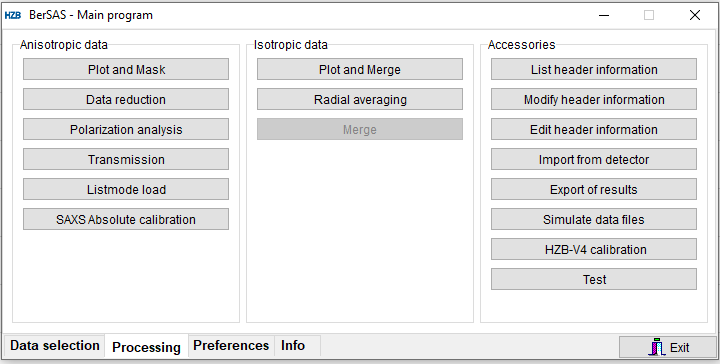Select Edit header information

click(x=594, y=129)
